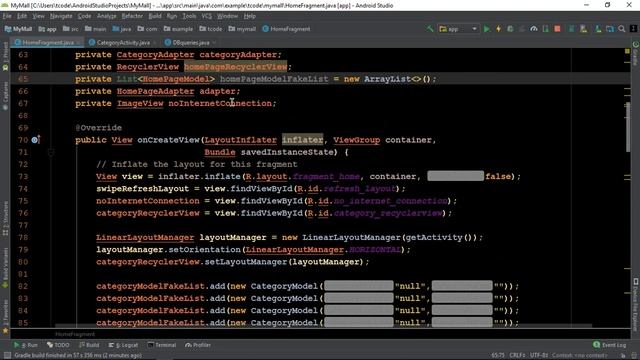Viewport: 640px width, 360px height.
Task: Open the Help menu
Action: 249,16
